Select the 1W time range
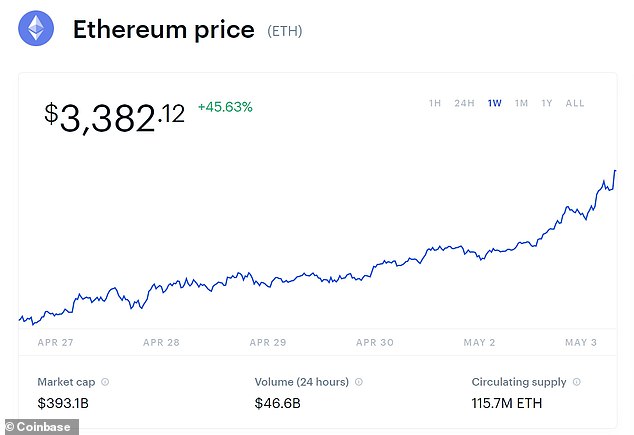634x435 pixels. coord(494,103)
